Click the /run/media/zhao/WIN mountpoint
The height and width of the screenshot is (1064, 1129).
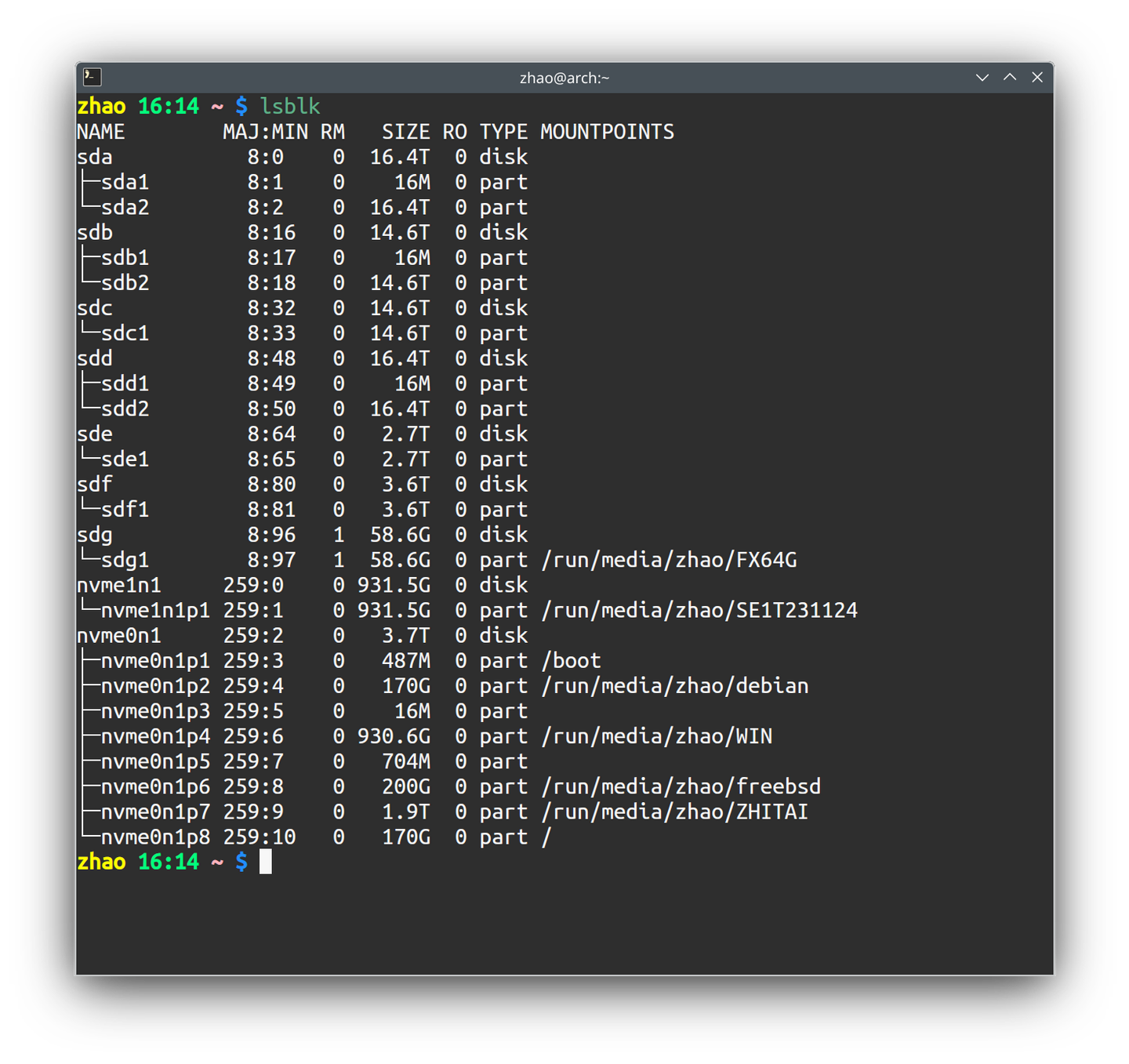tap(655, 736)
